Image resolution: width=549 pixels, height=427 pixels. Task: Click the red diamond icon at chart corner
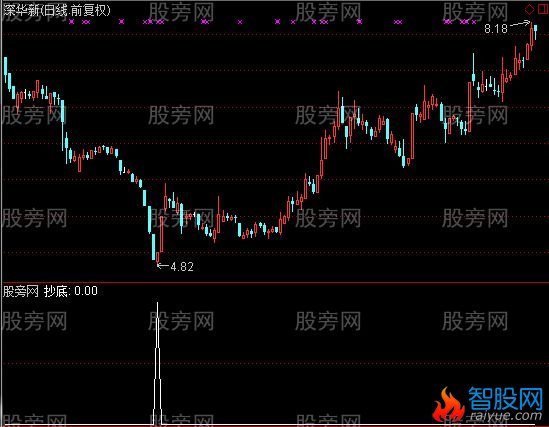pyautogui.click(x=529, y=9)
